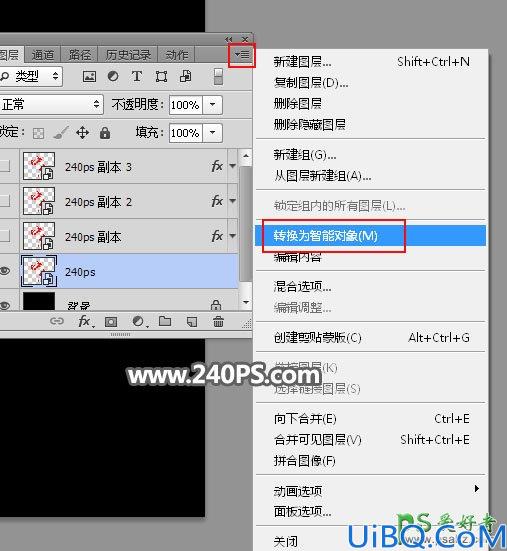
Task: Choose 向下合并(E) menu item
Action: click(370, 419)
